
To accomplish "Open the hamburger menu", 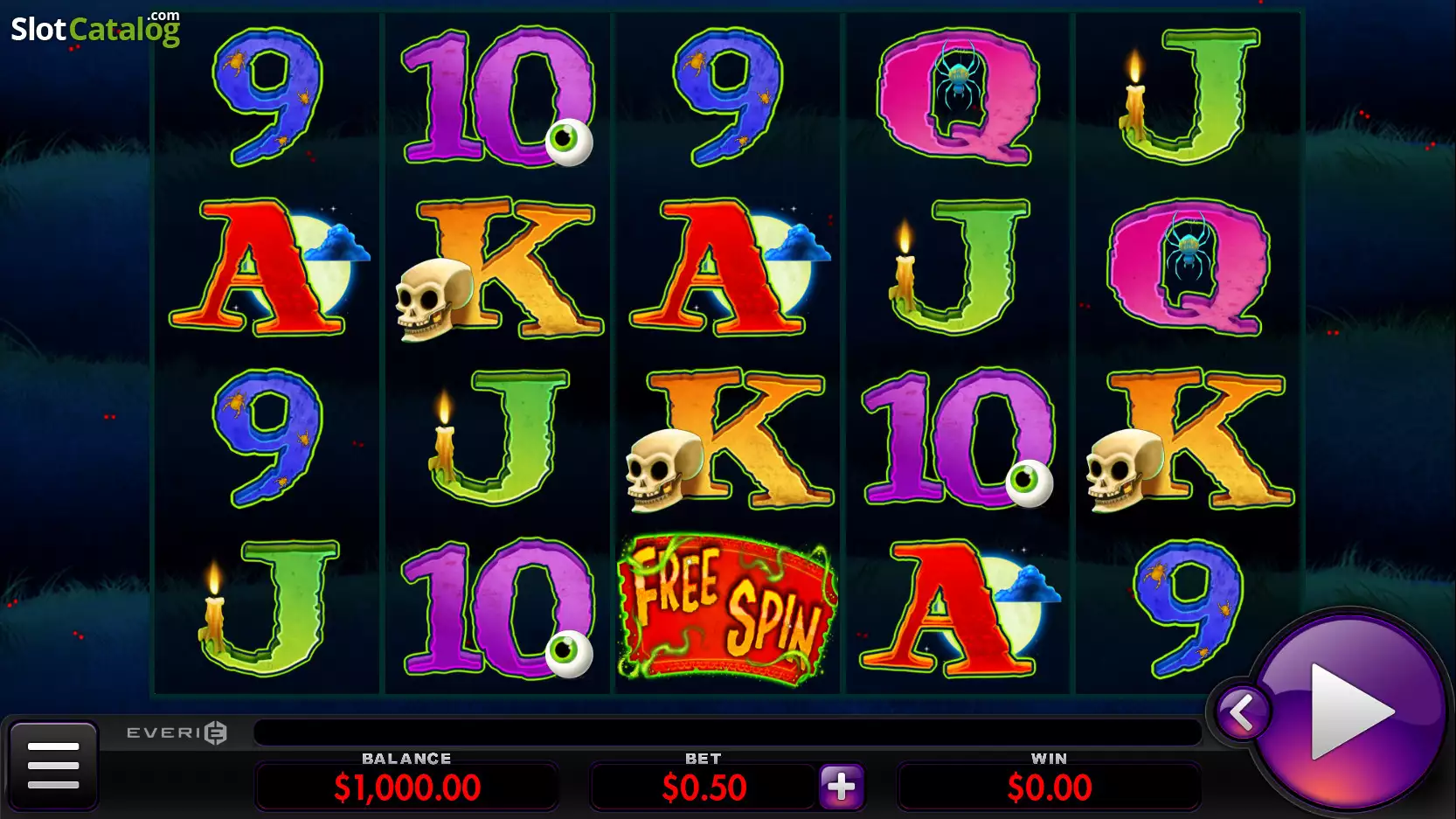I will (53, 765).
